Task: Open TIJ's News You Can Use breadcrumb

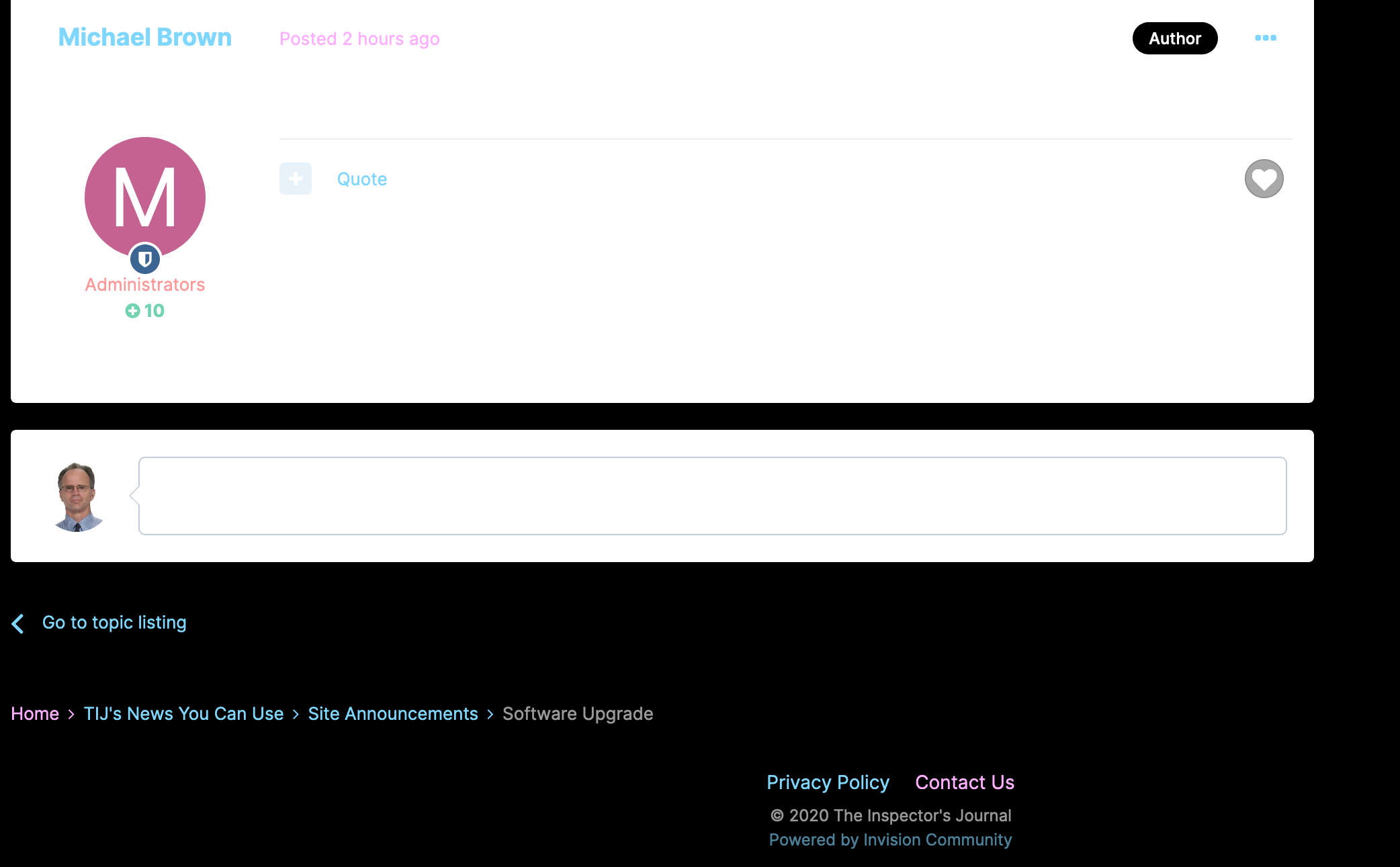Action: click(x=183, y=713)
